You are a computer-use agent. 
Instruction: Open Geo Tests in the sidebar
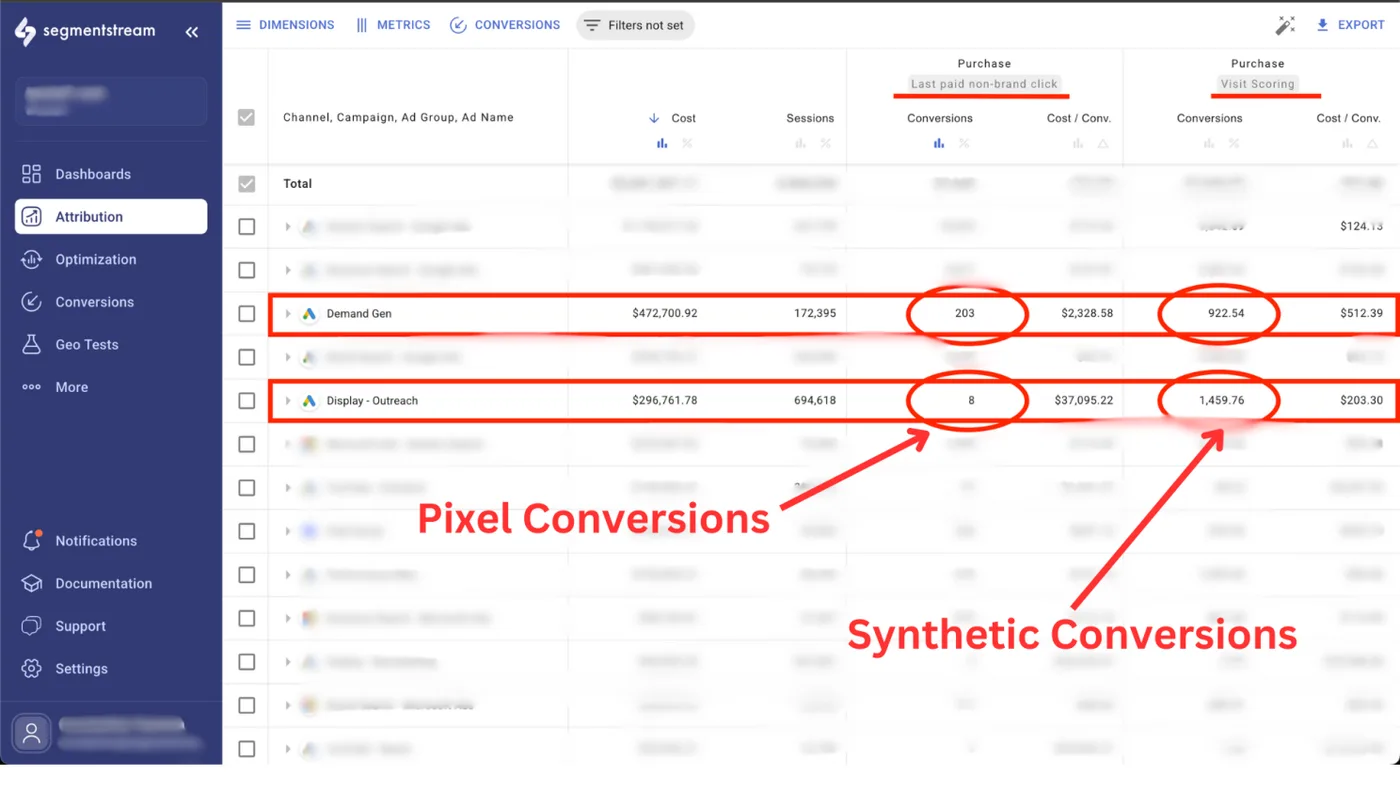86,344
